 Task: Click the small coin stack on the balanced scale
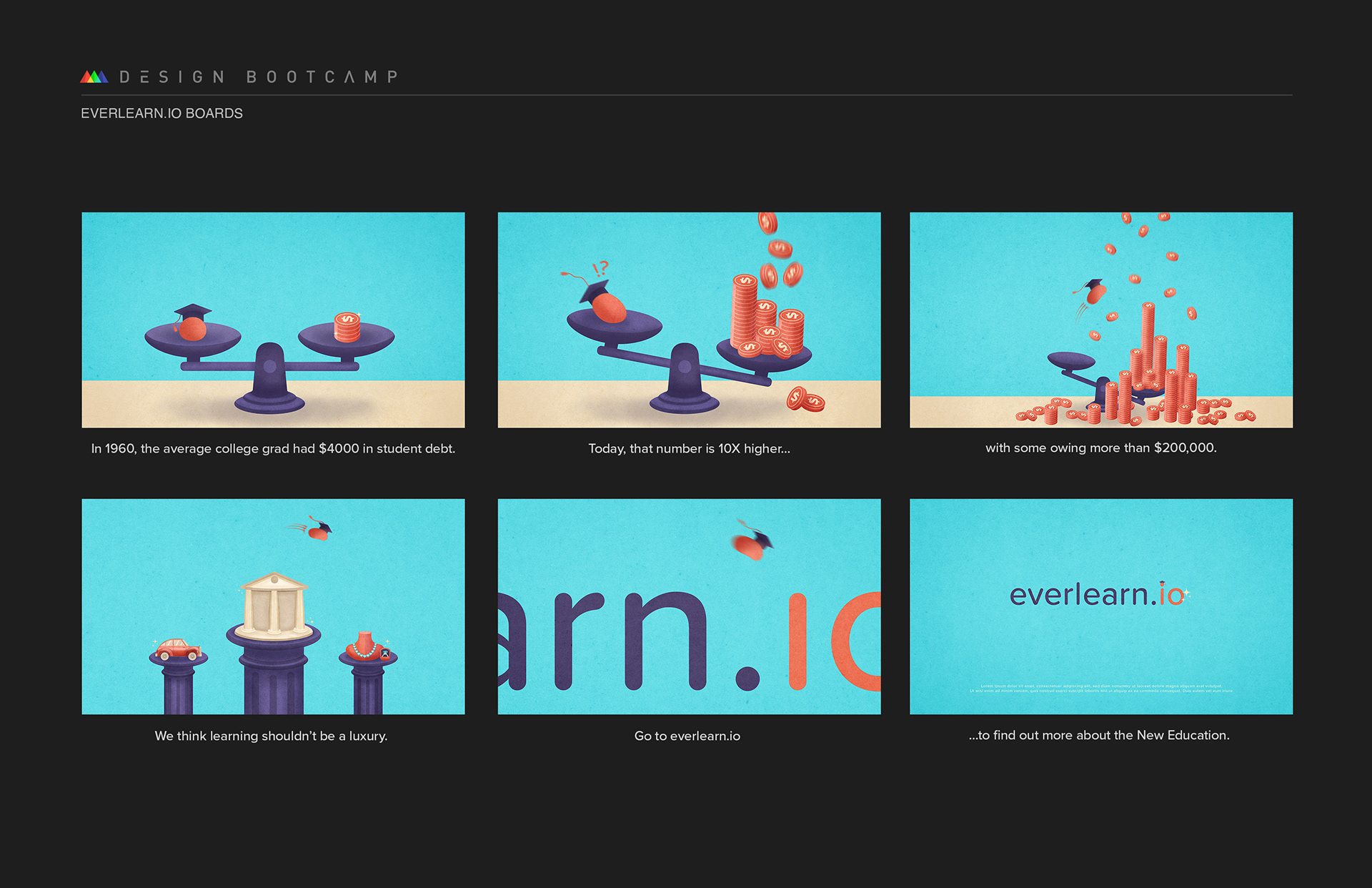347,327
